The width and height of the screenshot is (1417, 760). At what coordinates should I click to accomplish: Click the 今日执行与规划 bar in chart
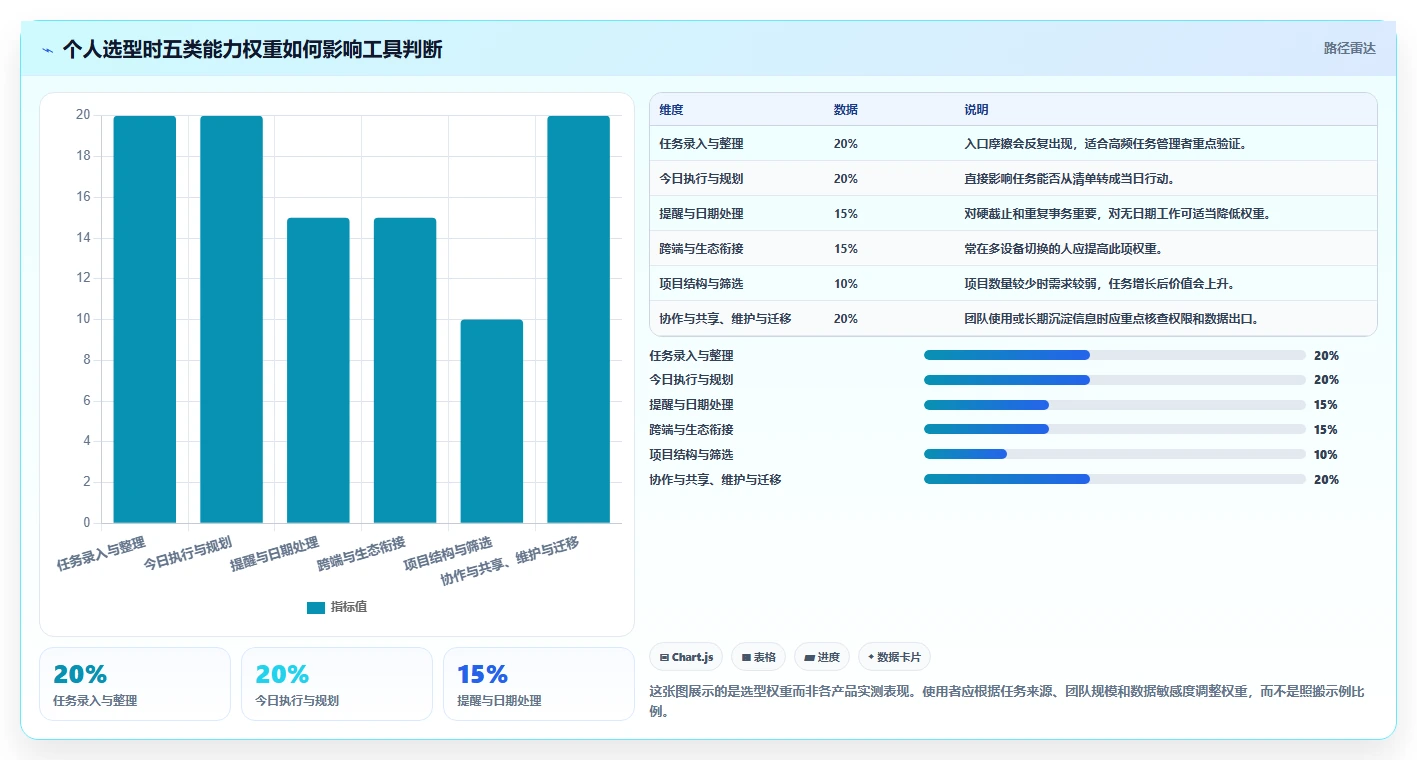point(231,319)
